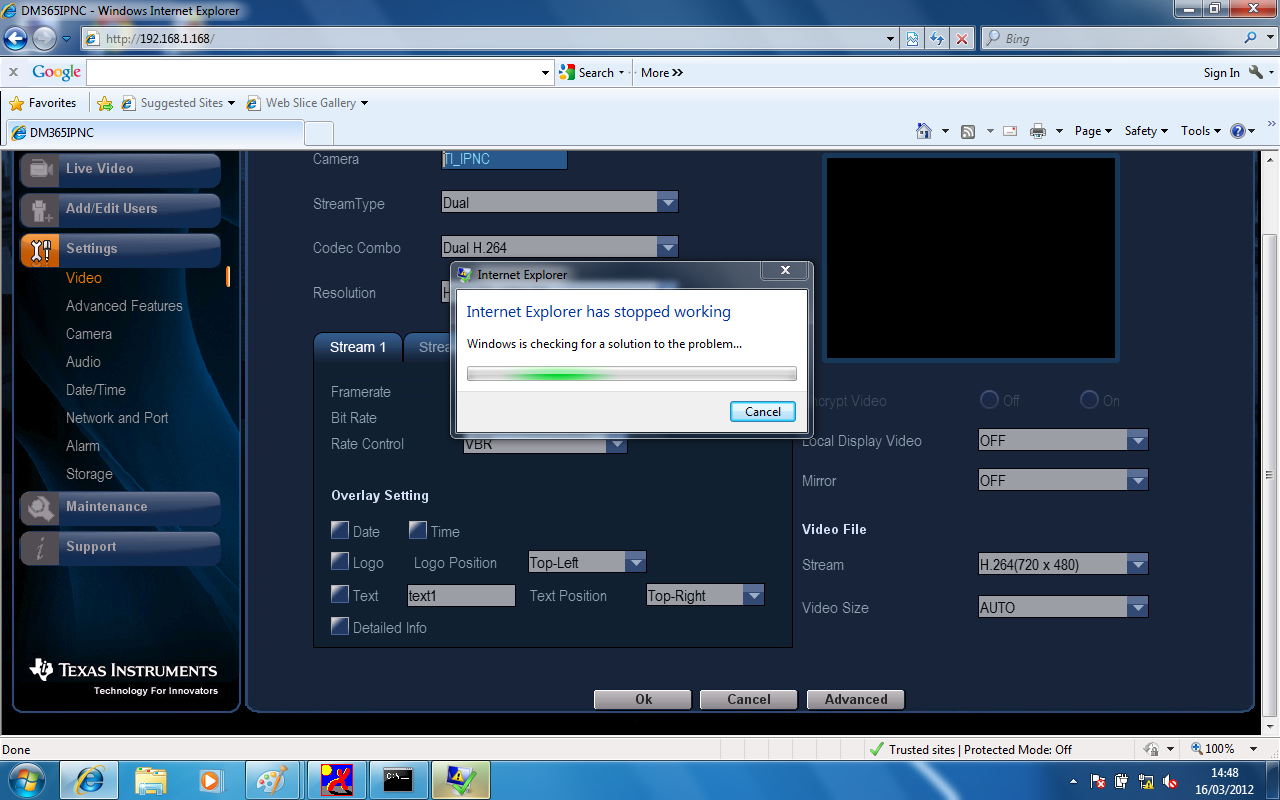Select the Advanced Features settings item
The width and height of the screenshot is (1280, 800).
124,306
